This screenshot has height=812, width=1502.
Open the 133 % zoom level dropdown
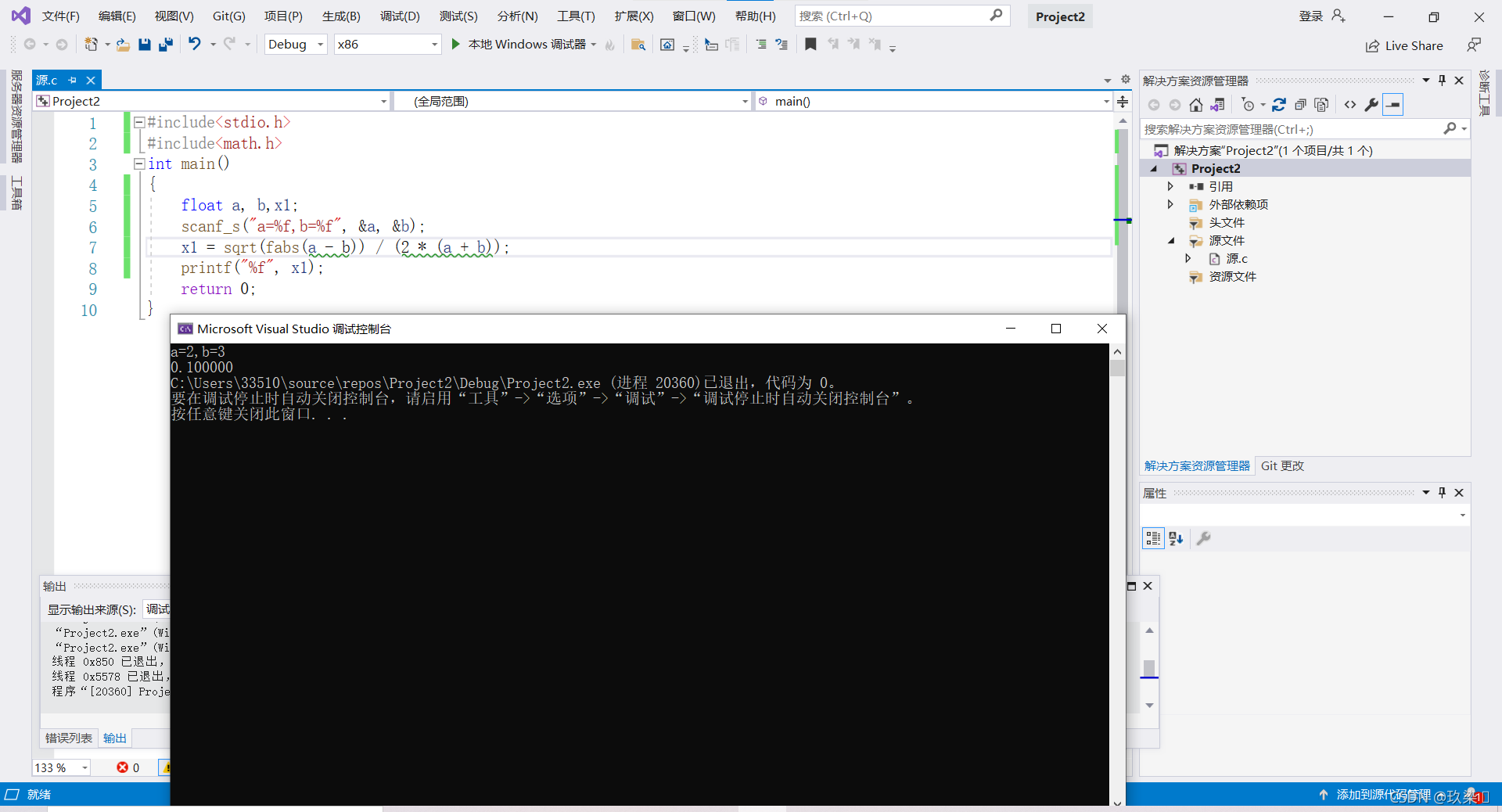(61, 767)
